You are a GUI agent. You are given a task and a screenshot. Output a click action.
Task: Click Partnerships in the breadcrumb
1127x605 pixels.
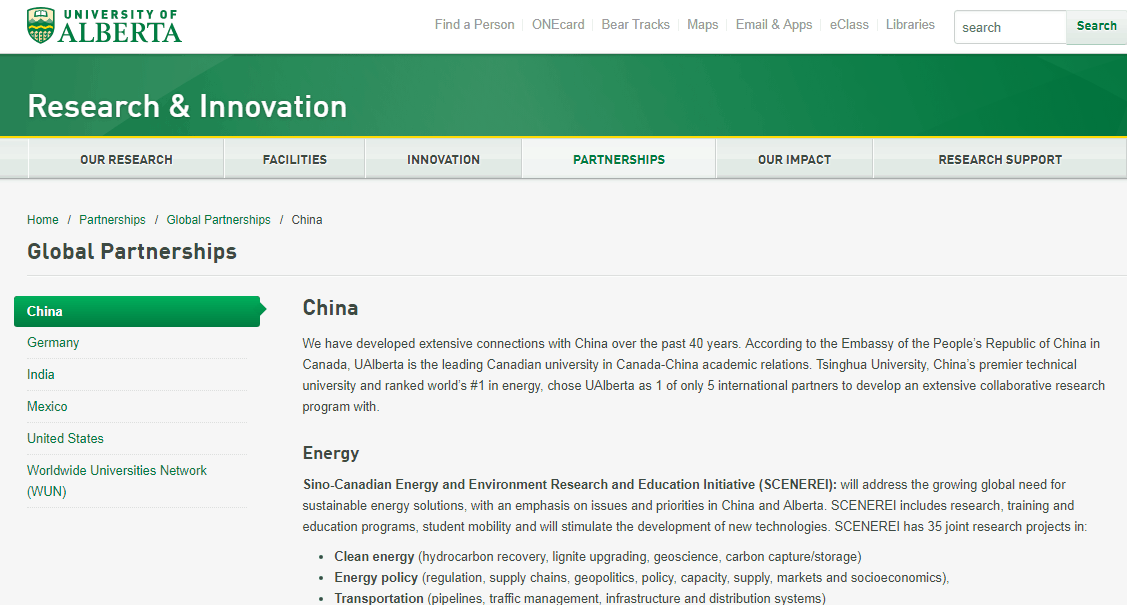click(112, 220)
